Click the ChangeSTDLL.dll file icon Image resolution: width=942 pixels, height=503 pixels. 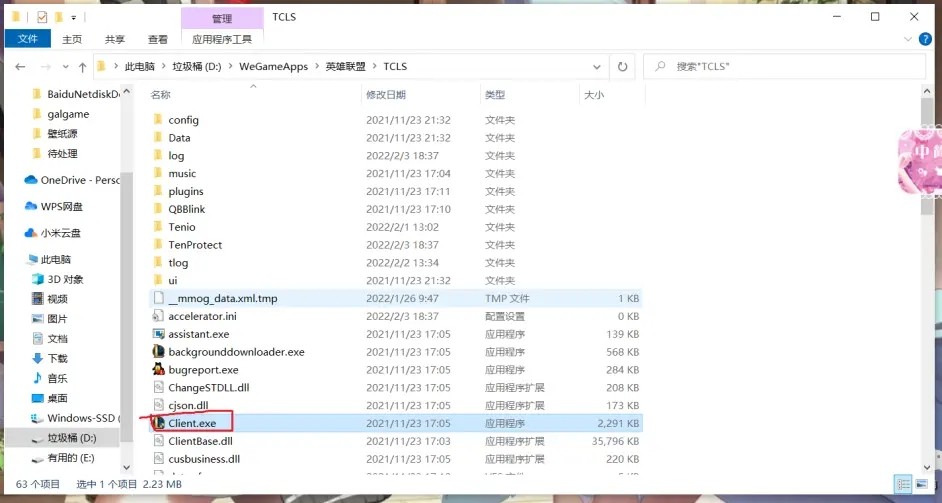click(159, 388)
